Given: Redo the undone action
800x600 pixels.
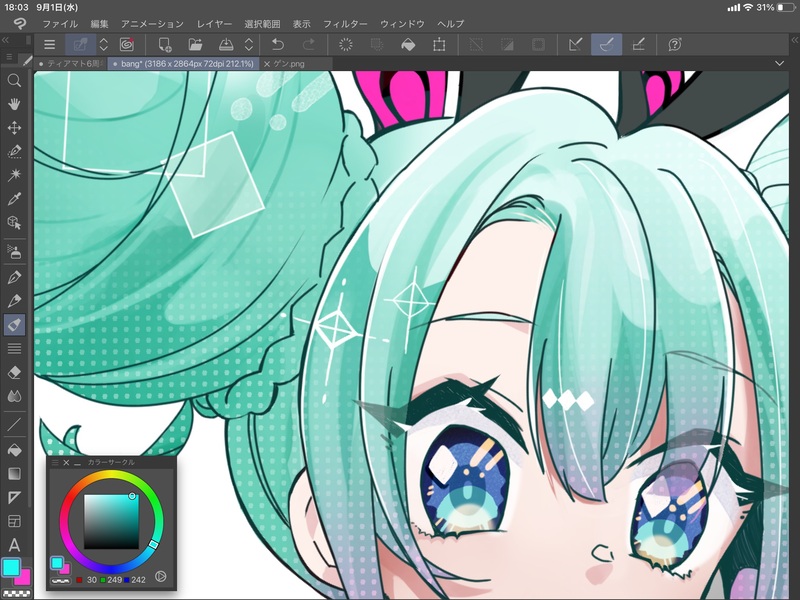Looking at the screenshot, I should coord(309,45).
